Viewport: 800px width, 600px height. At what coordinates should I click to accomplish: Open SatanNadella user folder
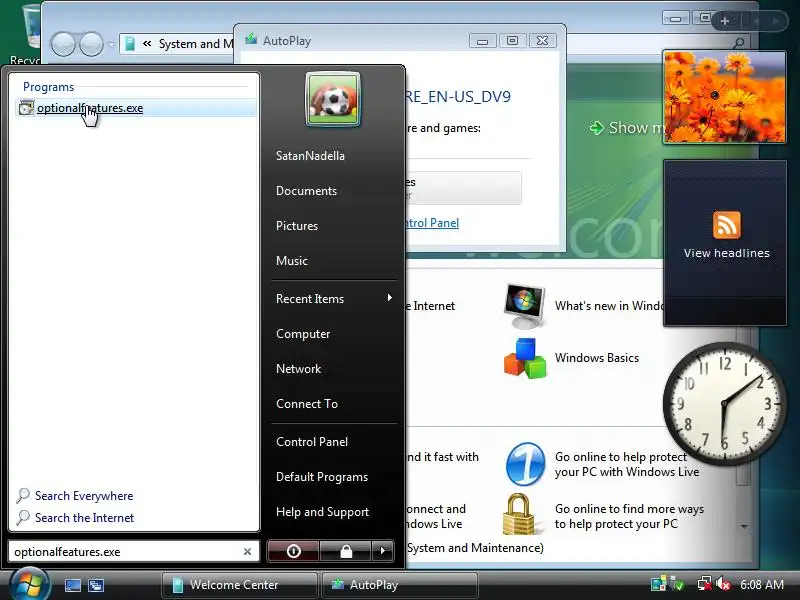coord(310,156)
